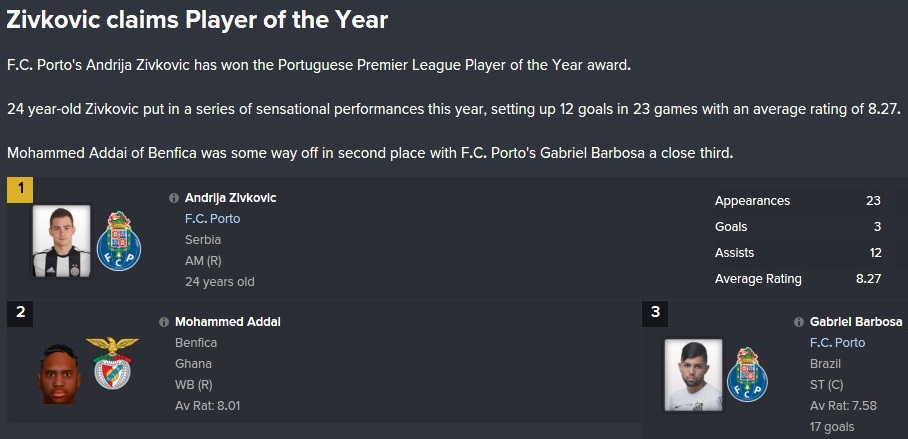Click the Assists stat row

[x=798, y=253]
